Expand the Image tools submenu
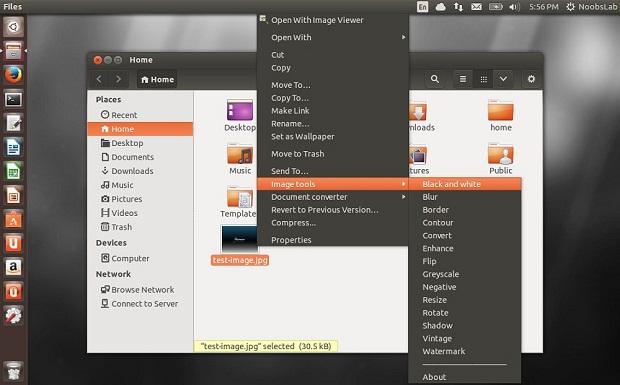Image resolution: width=620 pixels, height=385 pixels. [333, 184]
